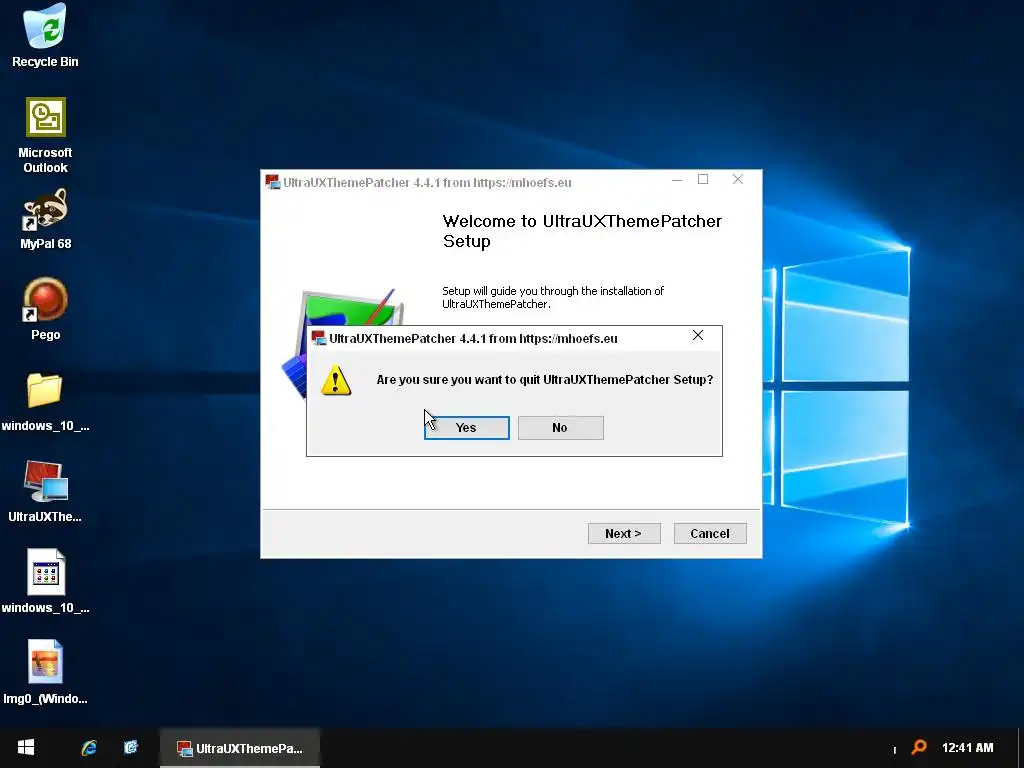Select the windows_10_ theme file icon
The height and width of the screenshot is (768, 1024).
click(45, 581)
